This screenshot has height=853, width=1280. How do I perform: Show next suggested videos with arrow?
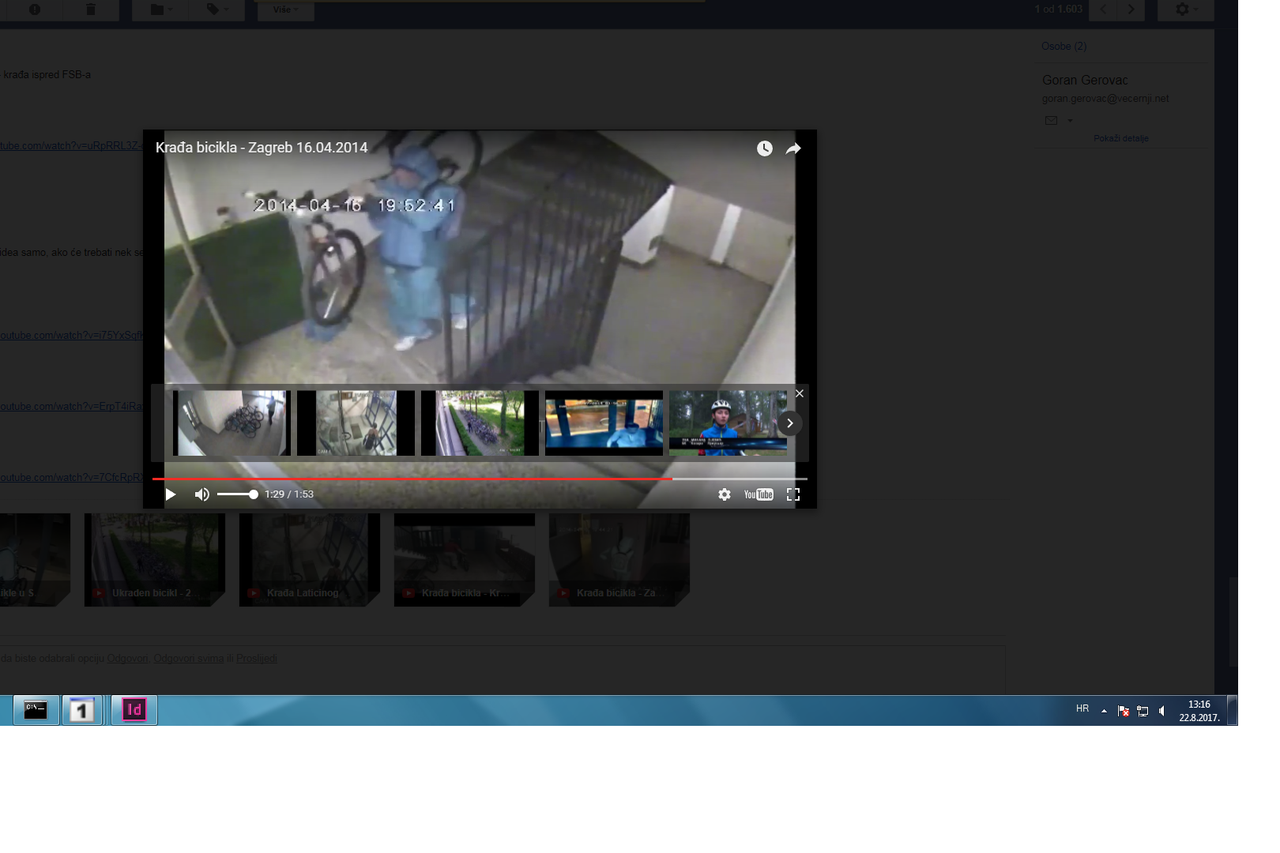click(789, 423)
